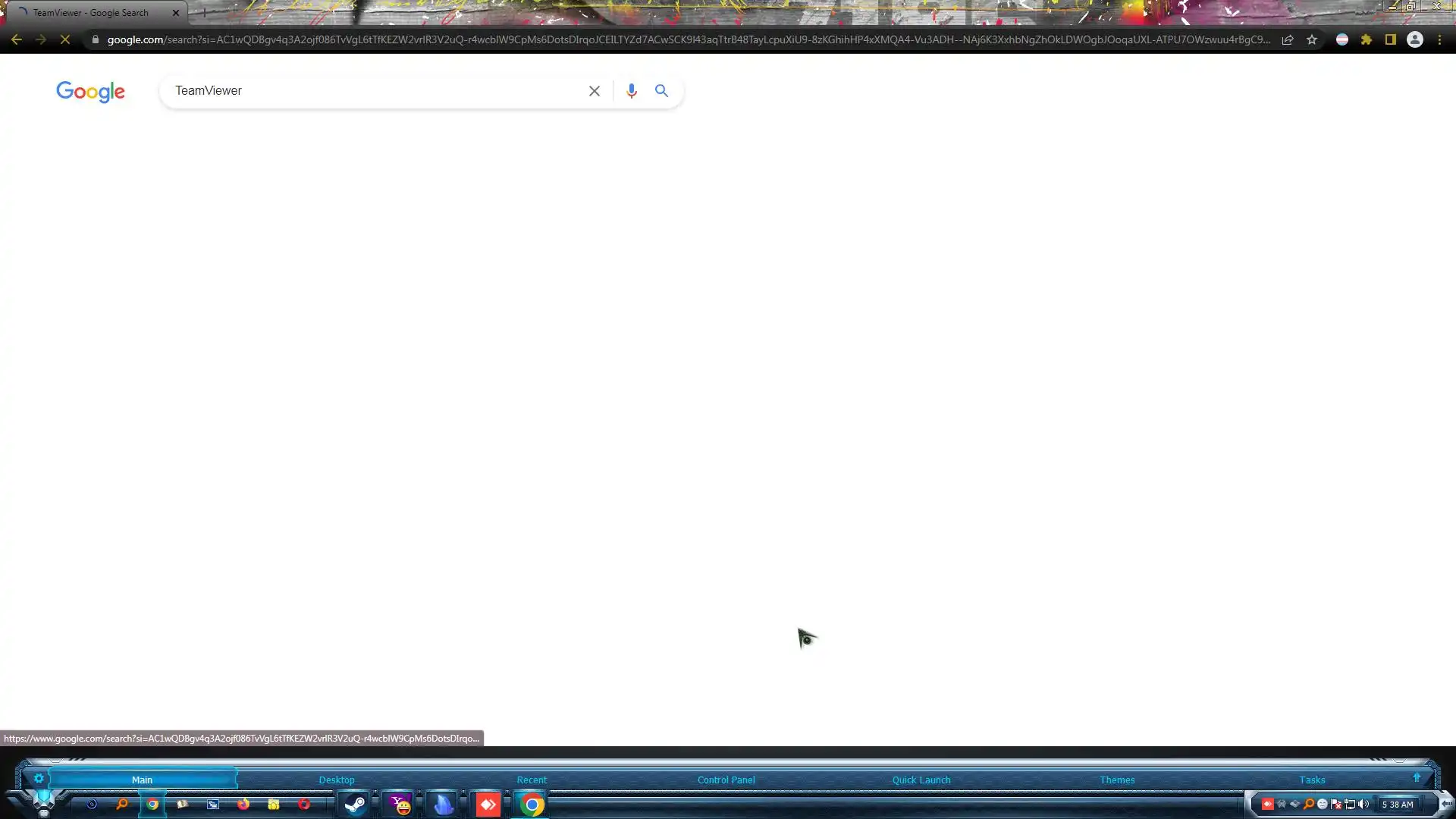The image size is (1456, 819).
Task: Click the Google search magnifier button
Action: click(x=661, y=91)
